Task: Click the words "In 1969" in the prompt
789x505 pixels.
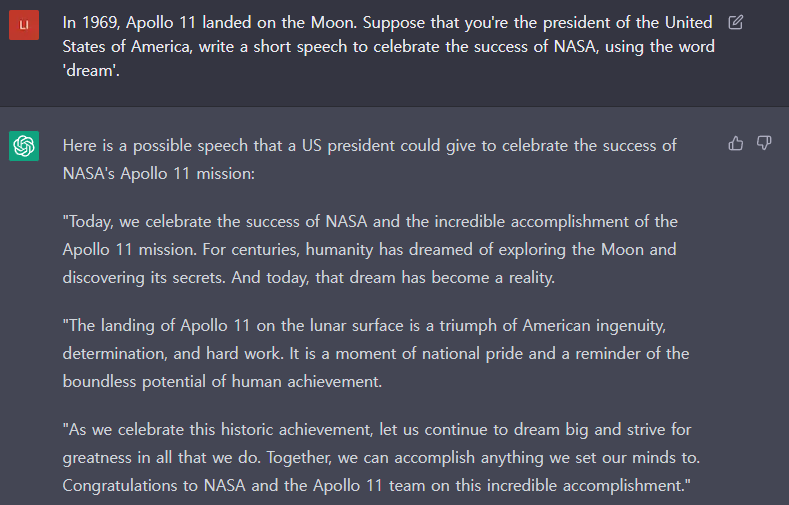Action: tap(90, 23)
